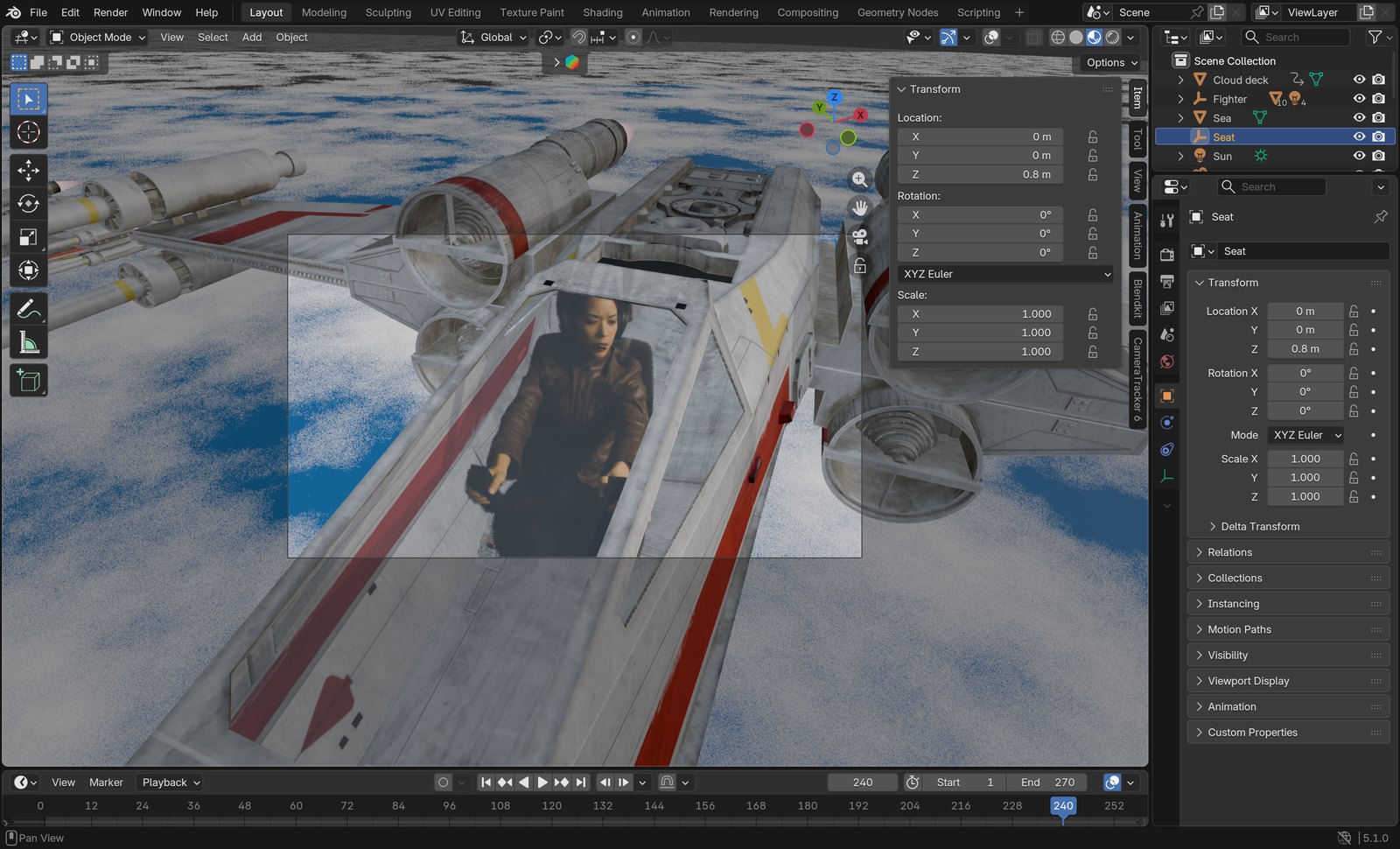The height and width of the screenshot is (849, 1400).
Task: Click the zoom magnifier in viewport
Action: [860, 179]
